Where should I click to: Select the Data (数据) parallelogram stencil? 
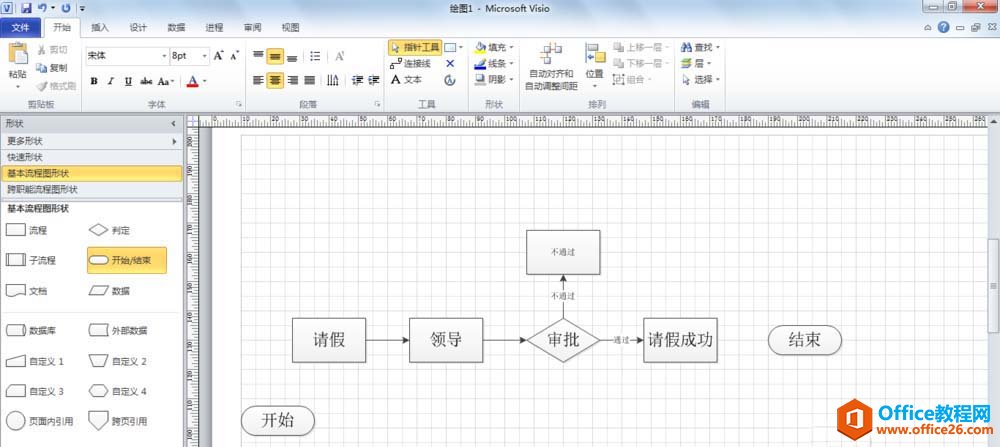click(x=109, y=290)
